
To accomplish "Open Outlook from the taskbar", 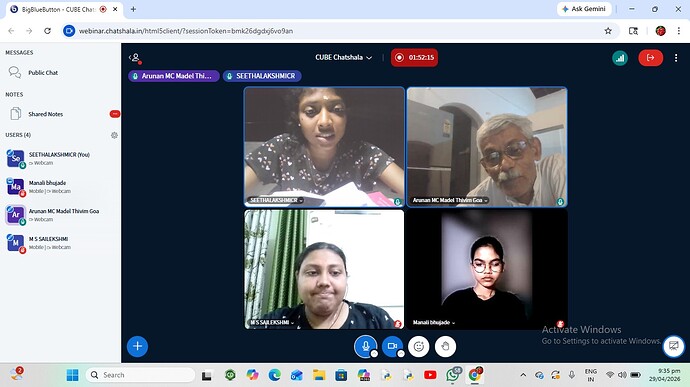I will tap(297, 375).
